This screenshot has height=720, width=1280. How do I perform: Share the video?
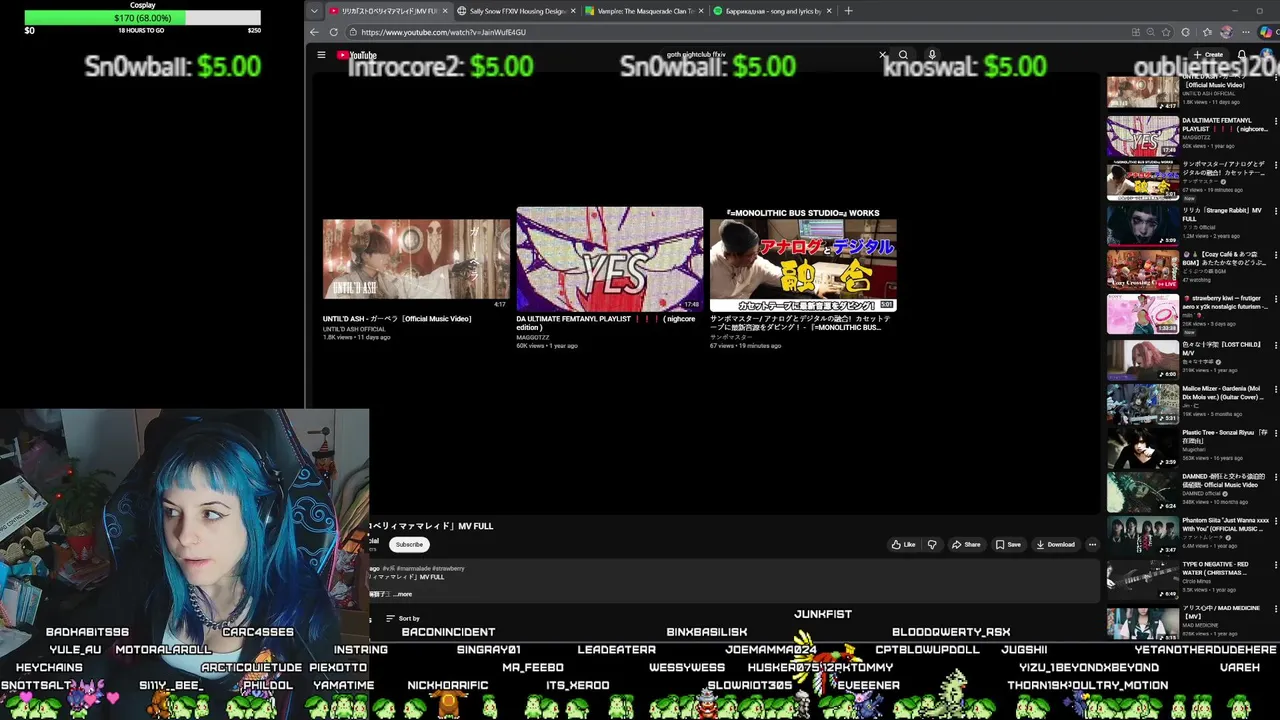pyautogui.click(x=966, y=544)
